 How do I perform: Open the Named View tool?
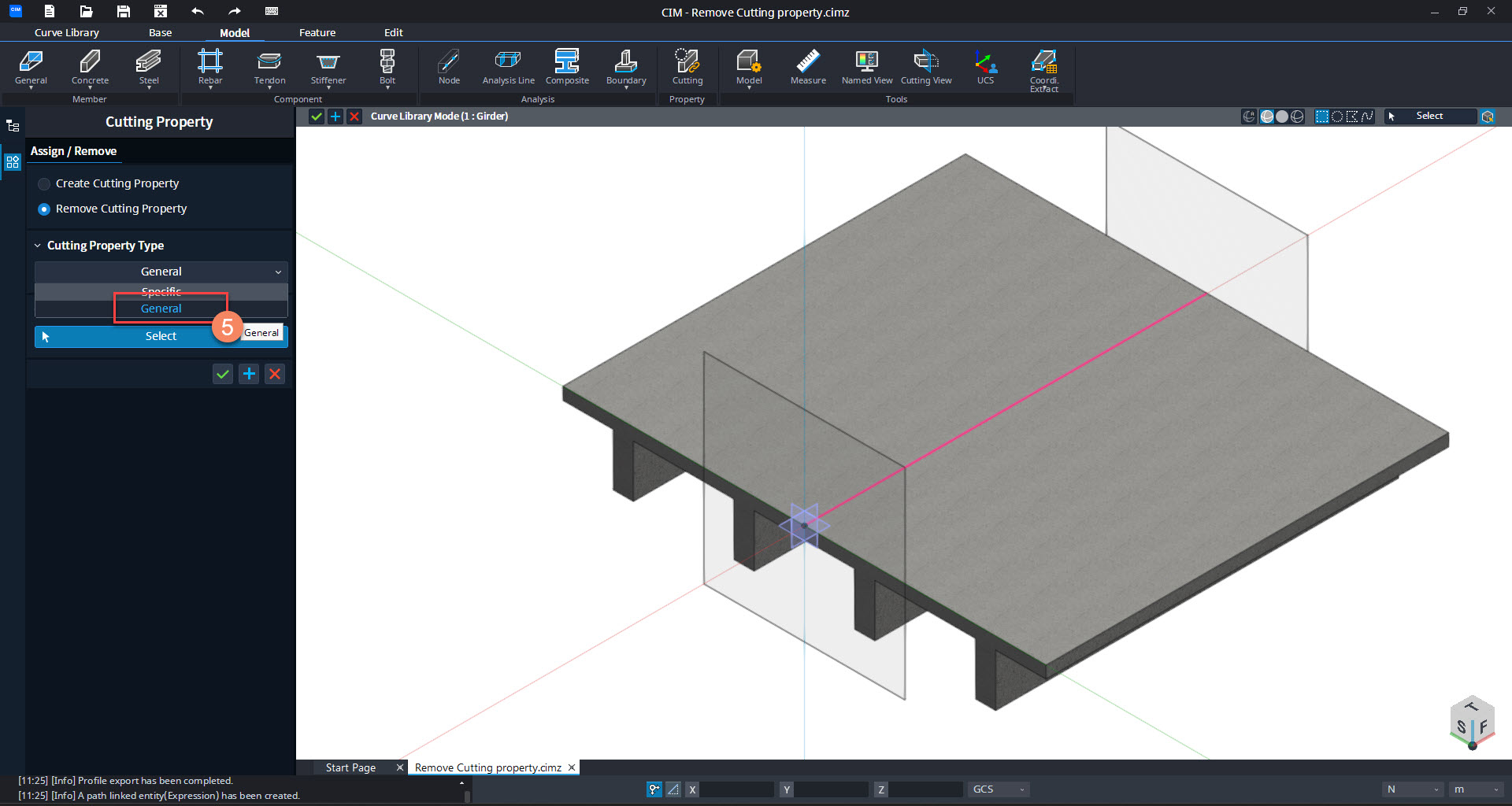pos(867,67)
